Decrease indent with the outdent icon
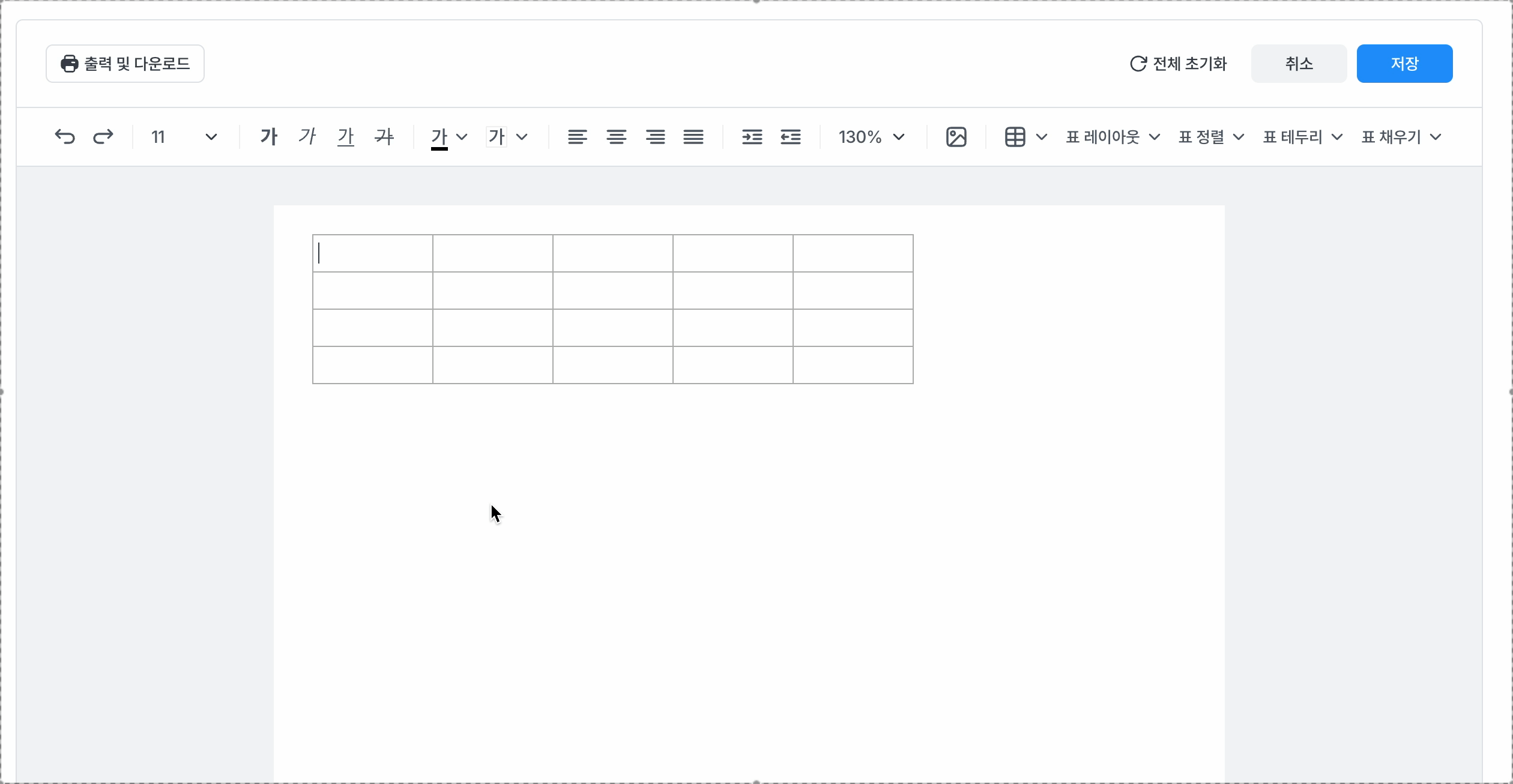This screenshot has width=1513, height=784. tap(790, 137)
